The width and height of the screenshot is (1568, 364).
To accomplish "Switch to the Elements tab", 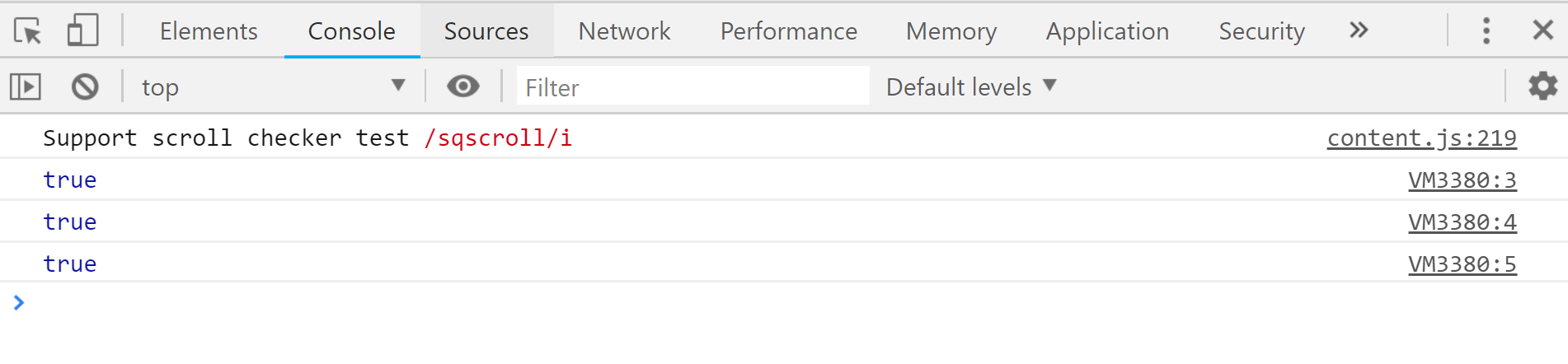I will pyautogui.click(x=209, y=31).
